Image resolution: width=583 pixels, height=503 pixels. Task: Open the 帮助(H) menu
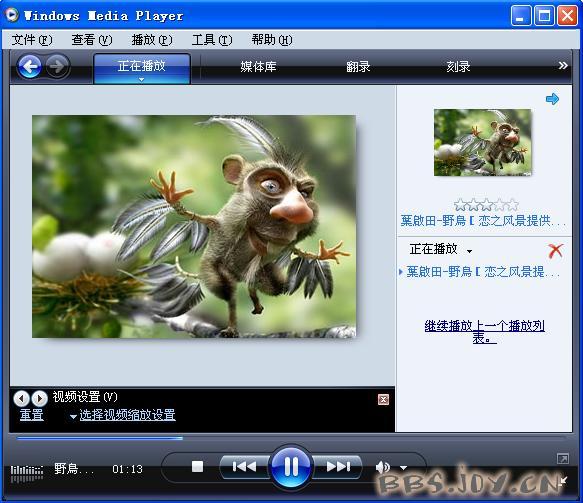tap(272, 39)
